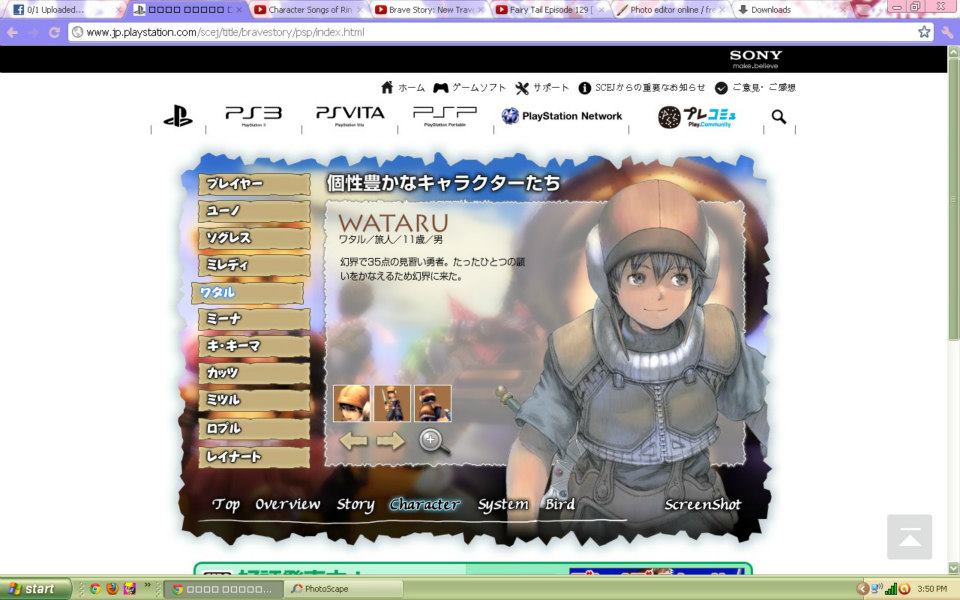Screen dimensions: 960x600
Task: Open the Windows start menu
Action: coord(36,589)
